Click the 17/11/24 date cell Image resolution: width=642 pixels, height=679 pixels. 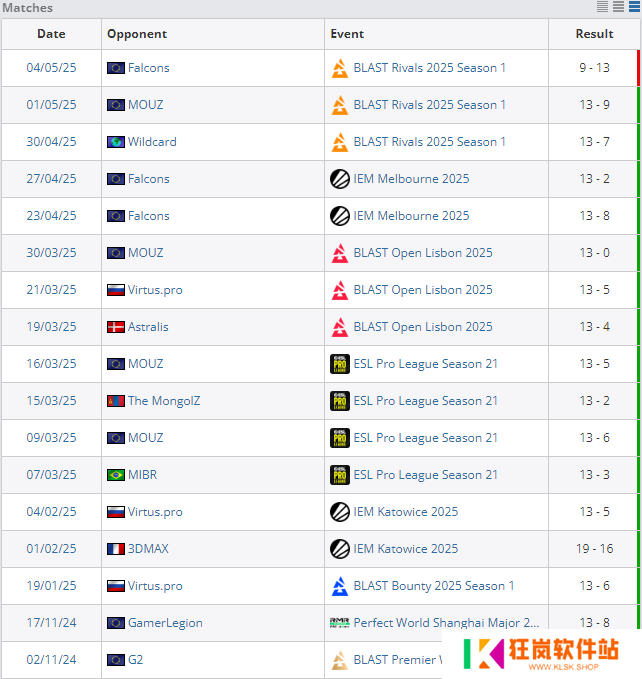tap(52, 623)
